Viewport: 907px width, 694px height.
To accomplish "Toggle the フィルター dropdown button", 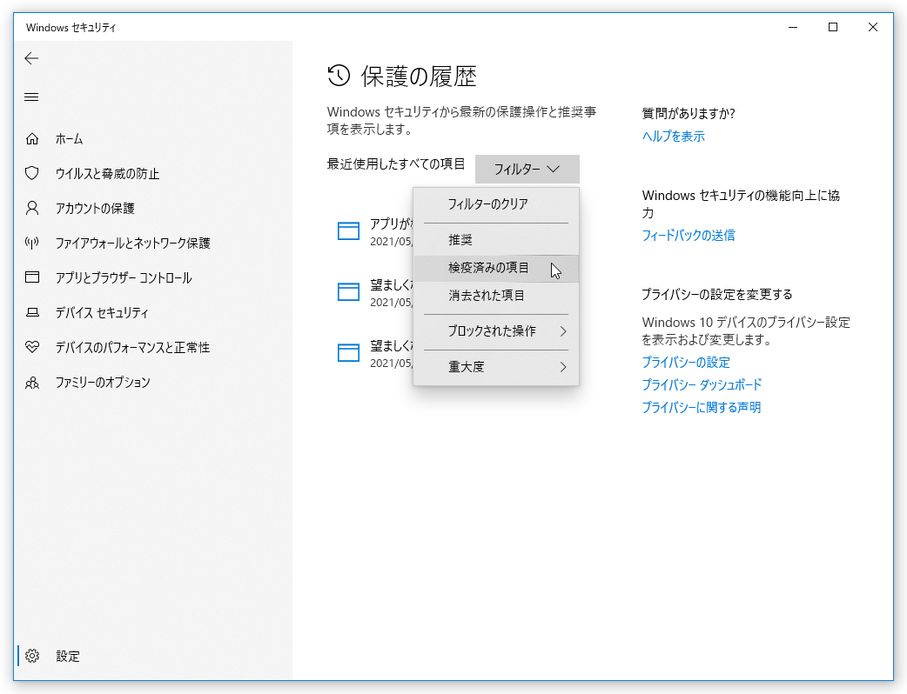I will pyautogui.click(x=527, y=169).
